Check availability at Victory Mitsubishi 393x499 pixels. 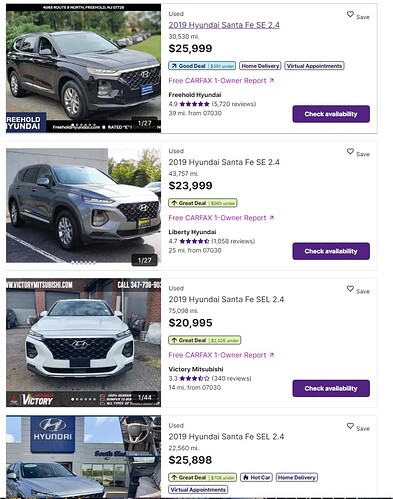331,388
